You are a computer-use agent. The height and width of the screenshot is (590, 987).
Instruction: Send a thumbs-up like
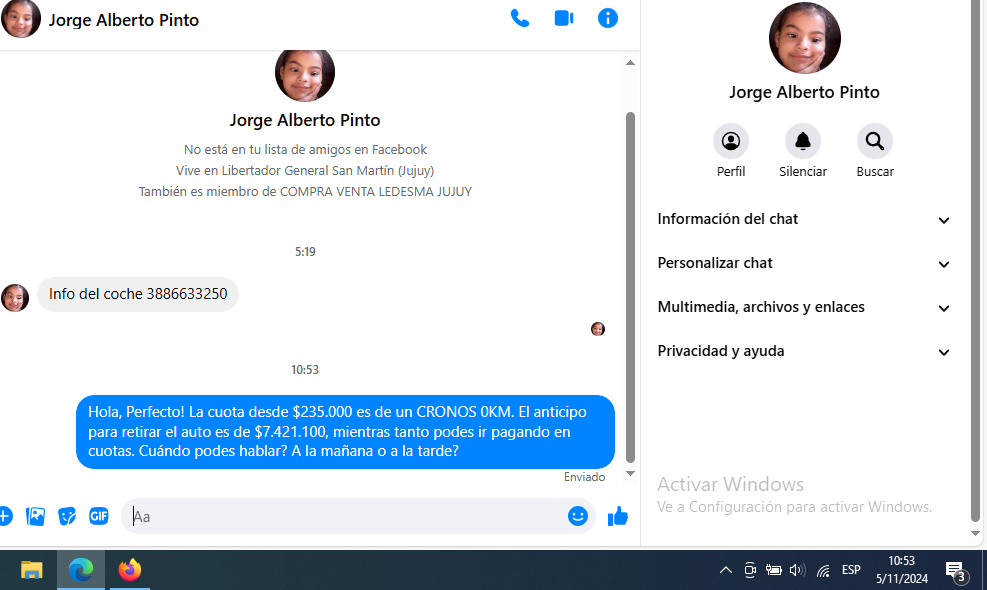coord(618,516)
